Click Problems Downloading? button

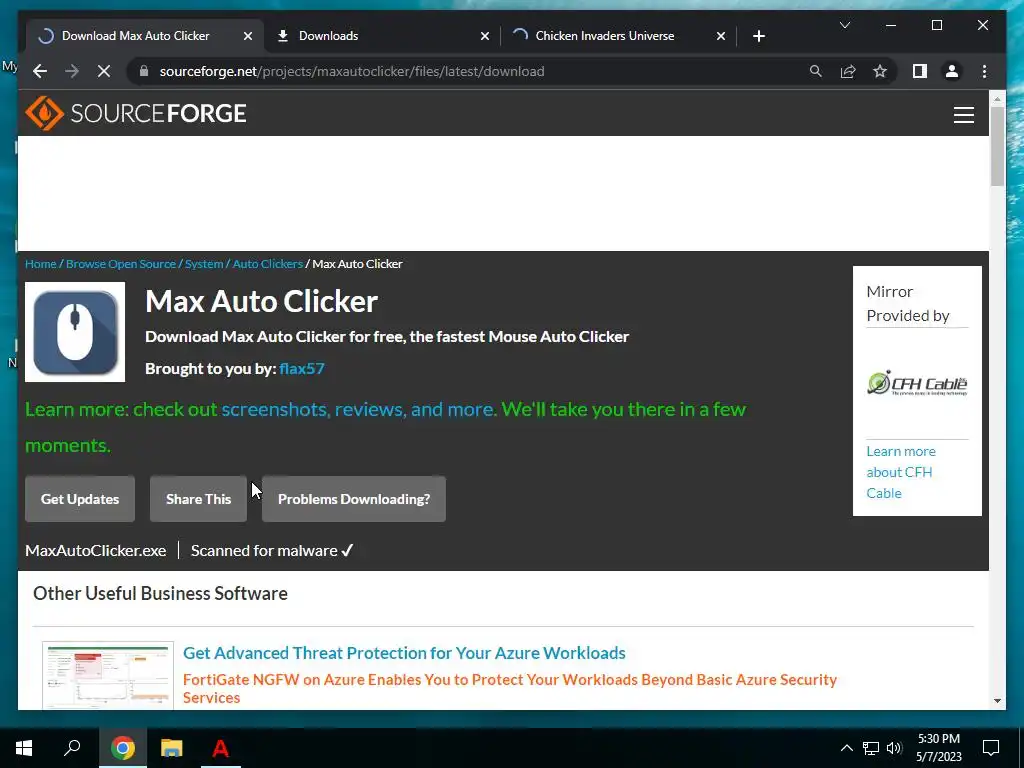pyautogui.click(x=354, y=499)
